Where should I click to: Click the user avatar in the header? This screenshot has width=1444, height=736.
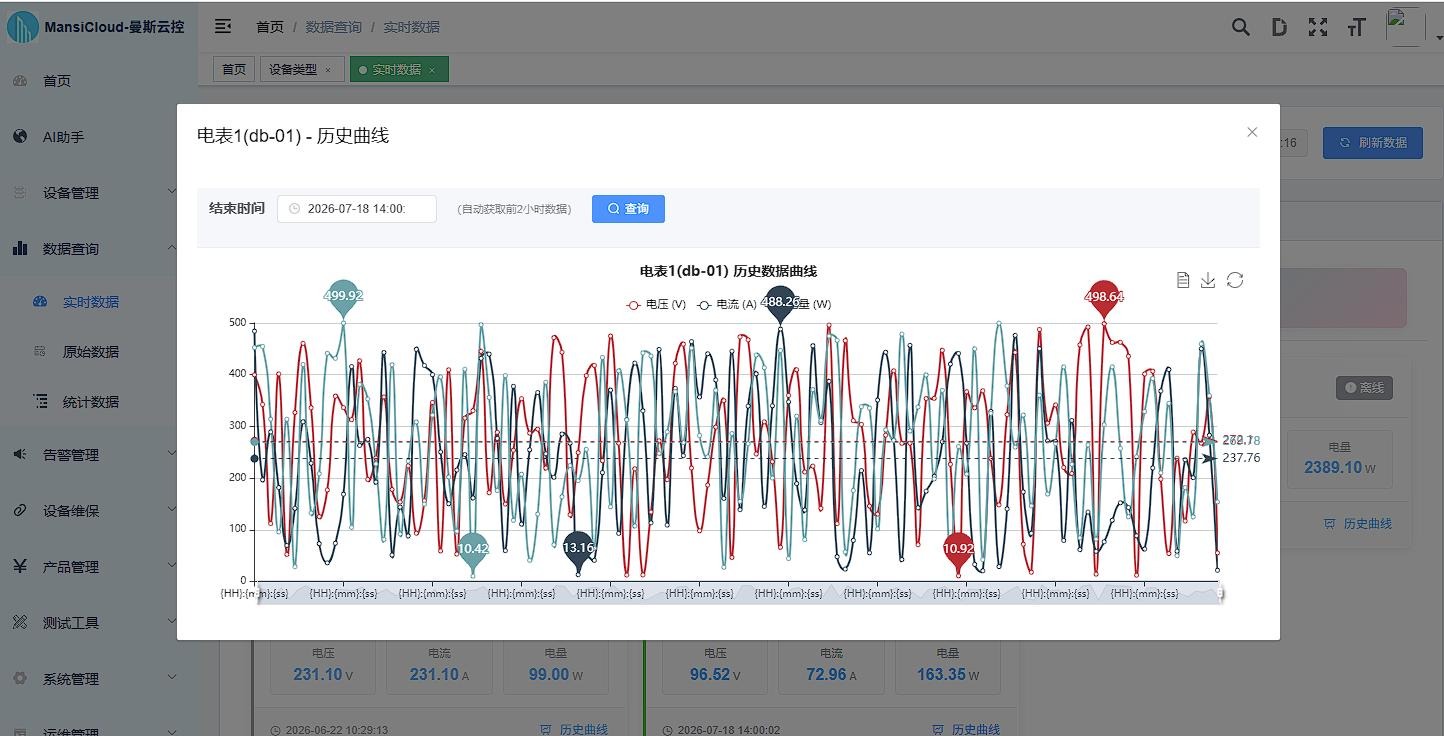tap(1405, 27)
